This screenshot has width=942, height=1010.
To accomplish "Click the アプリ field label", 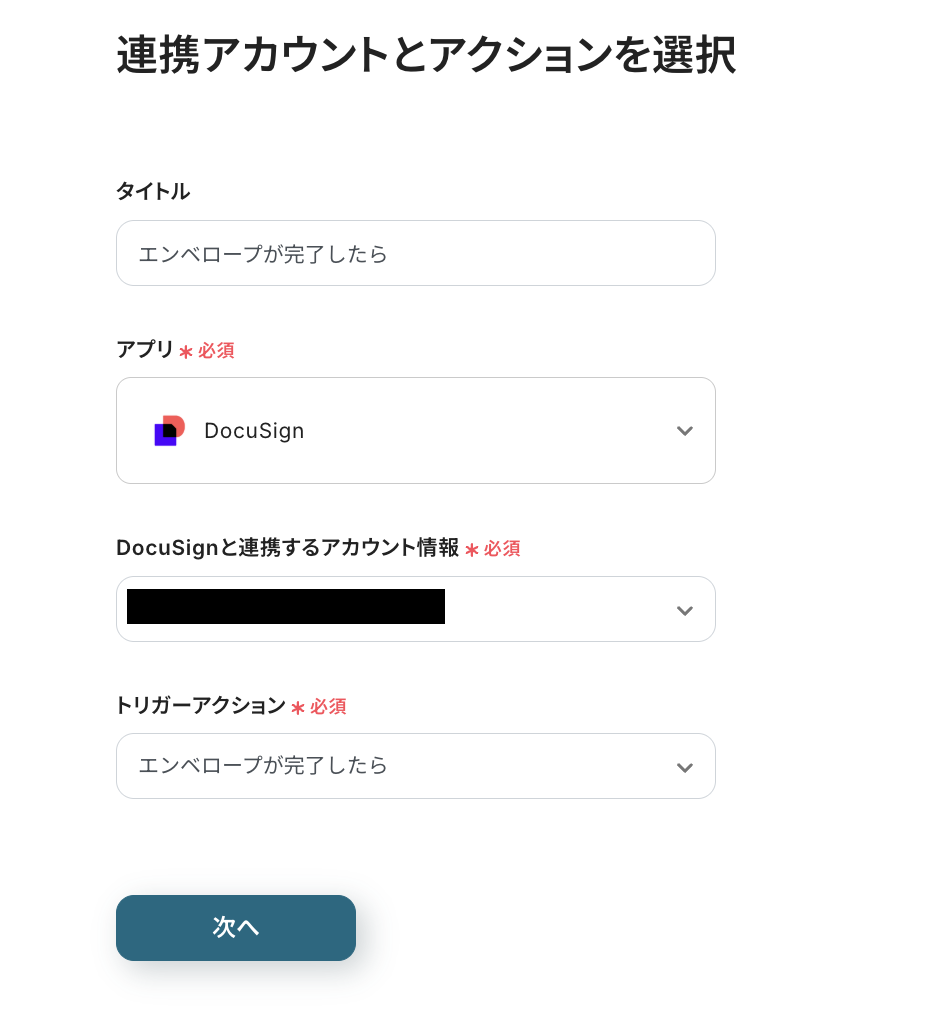I will [145, 349].
